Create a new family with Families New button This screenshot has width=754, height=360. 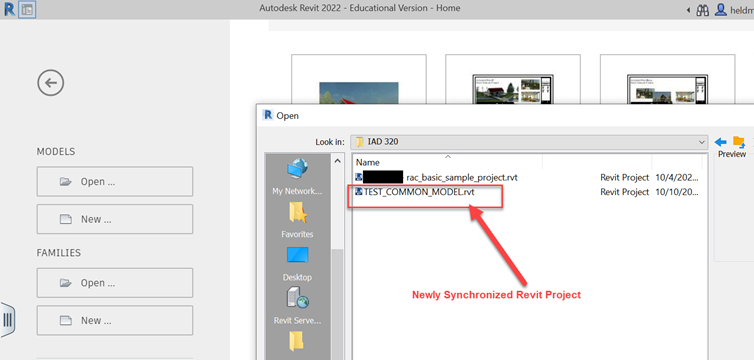[114, 321]
